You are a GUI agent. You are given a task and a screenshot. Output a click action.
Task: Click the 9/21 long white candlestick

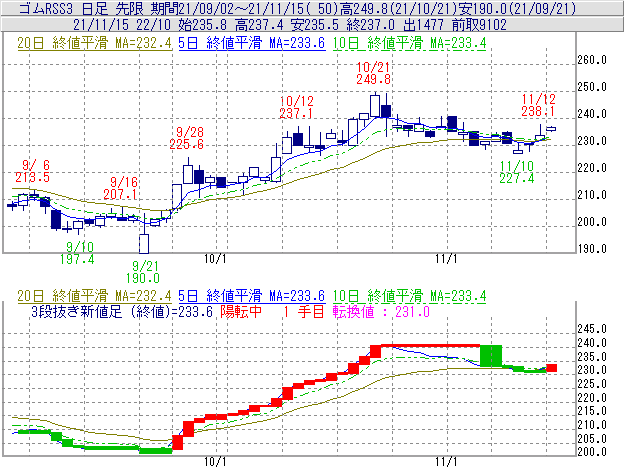144,243
